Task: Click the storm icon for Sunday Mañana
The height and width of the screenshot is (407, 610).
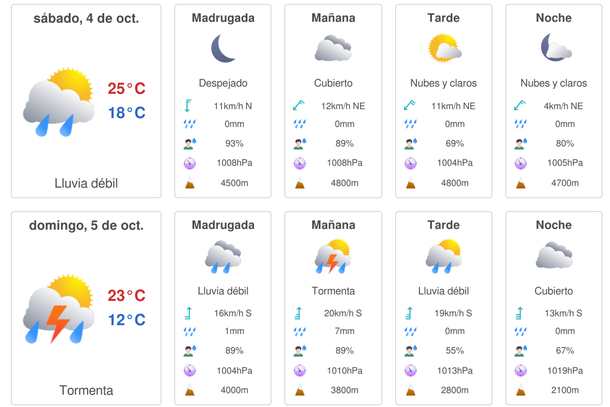Action: point(333,256)
